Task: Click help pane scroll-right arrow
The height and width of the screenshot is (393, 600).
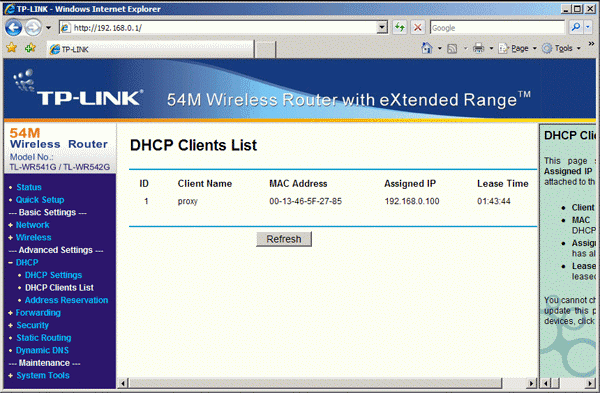Action: pos(591,383)
